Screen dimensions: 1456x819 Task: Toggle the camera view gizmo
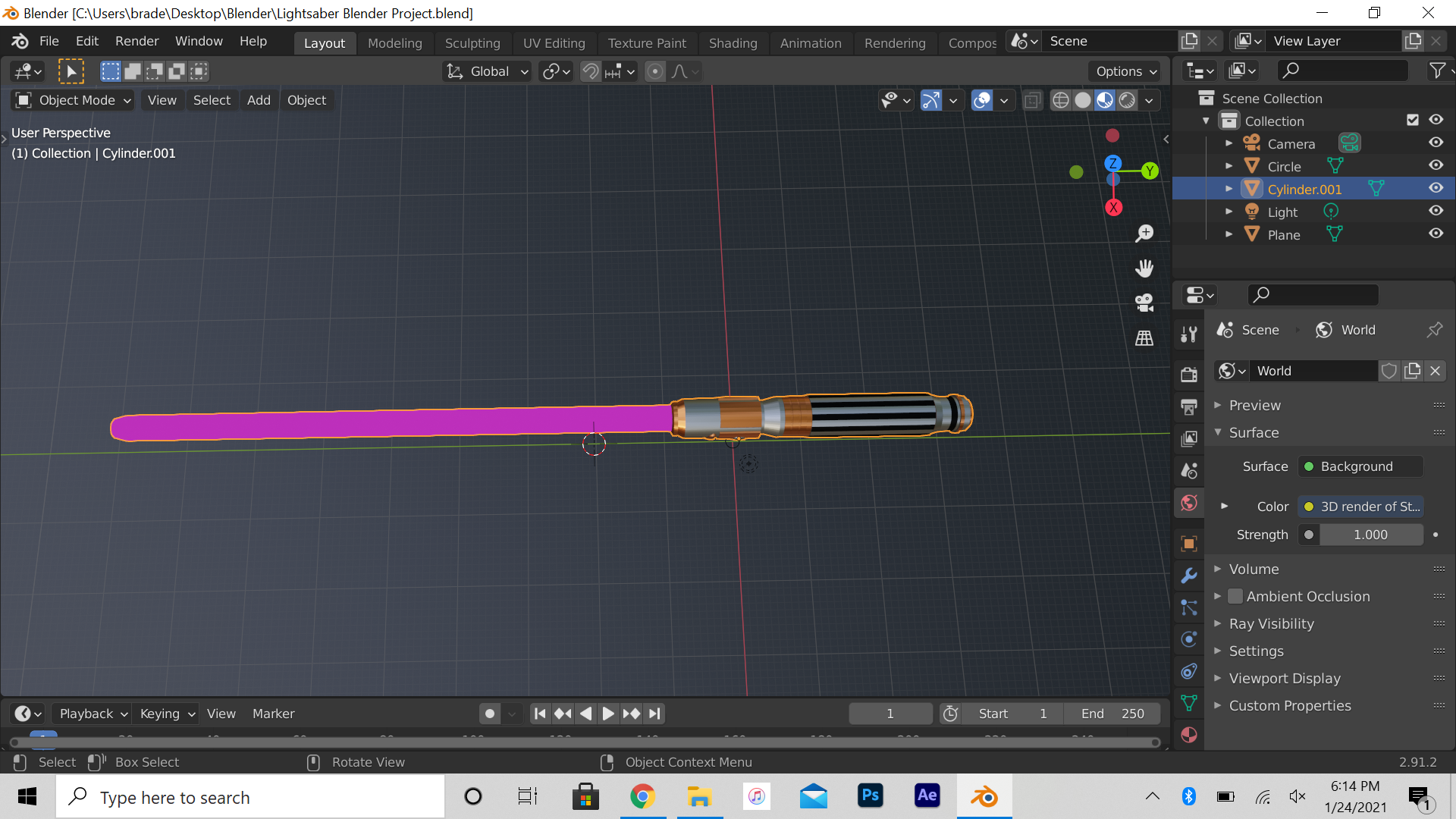[x=1144, y=303]
